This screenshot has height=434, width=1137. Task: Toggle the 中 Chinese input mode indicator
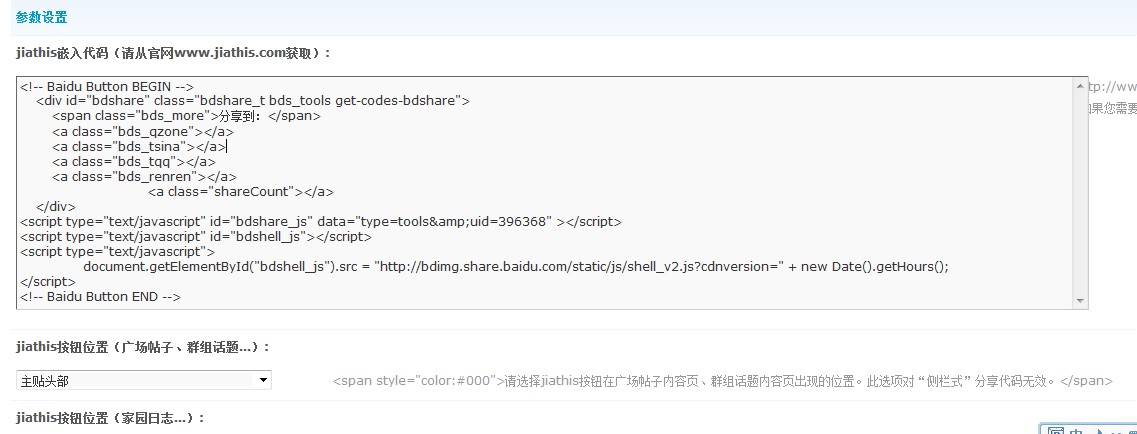pos(1076,432)
